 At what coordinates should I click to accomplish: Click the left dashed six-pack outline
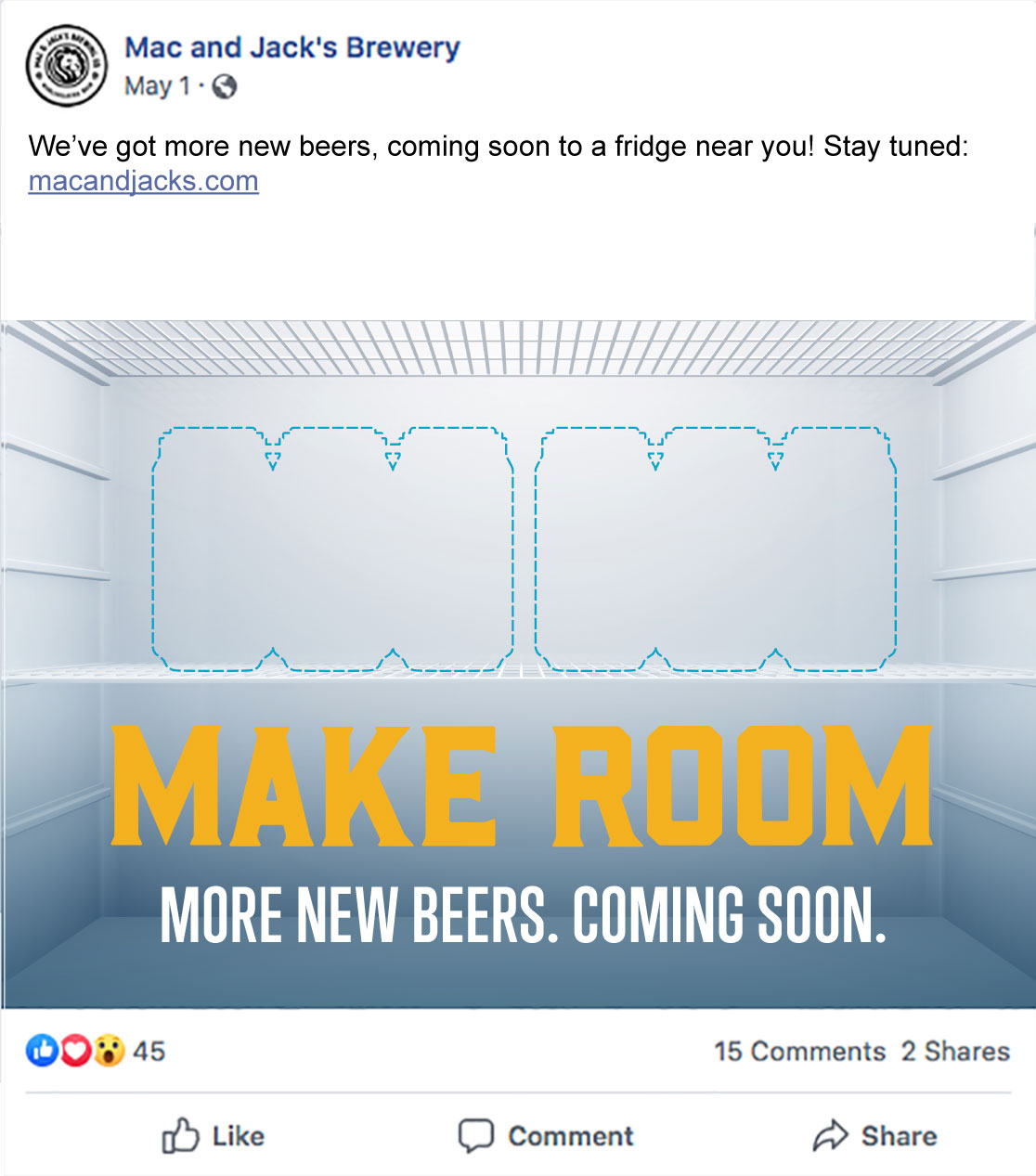(x=332, y=549)
